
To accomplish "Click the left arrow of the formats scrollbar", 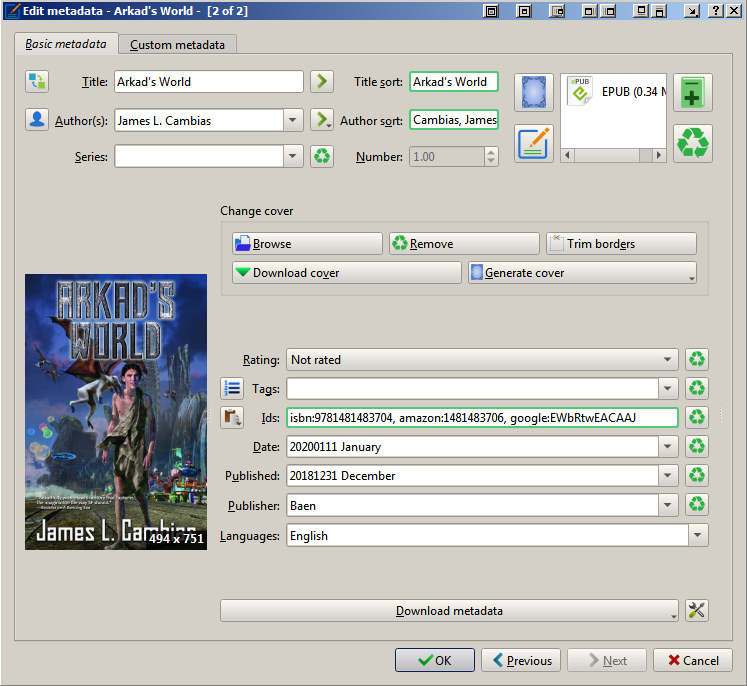I will pos(567,155).
